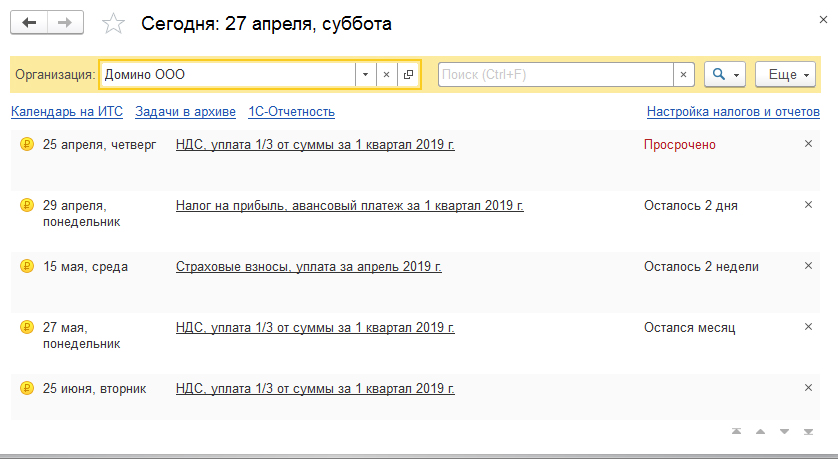Click the back navigation arrow
The image size is (838, 459).
click(x=29, y=22)
